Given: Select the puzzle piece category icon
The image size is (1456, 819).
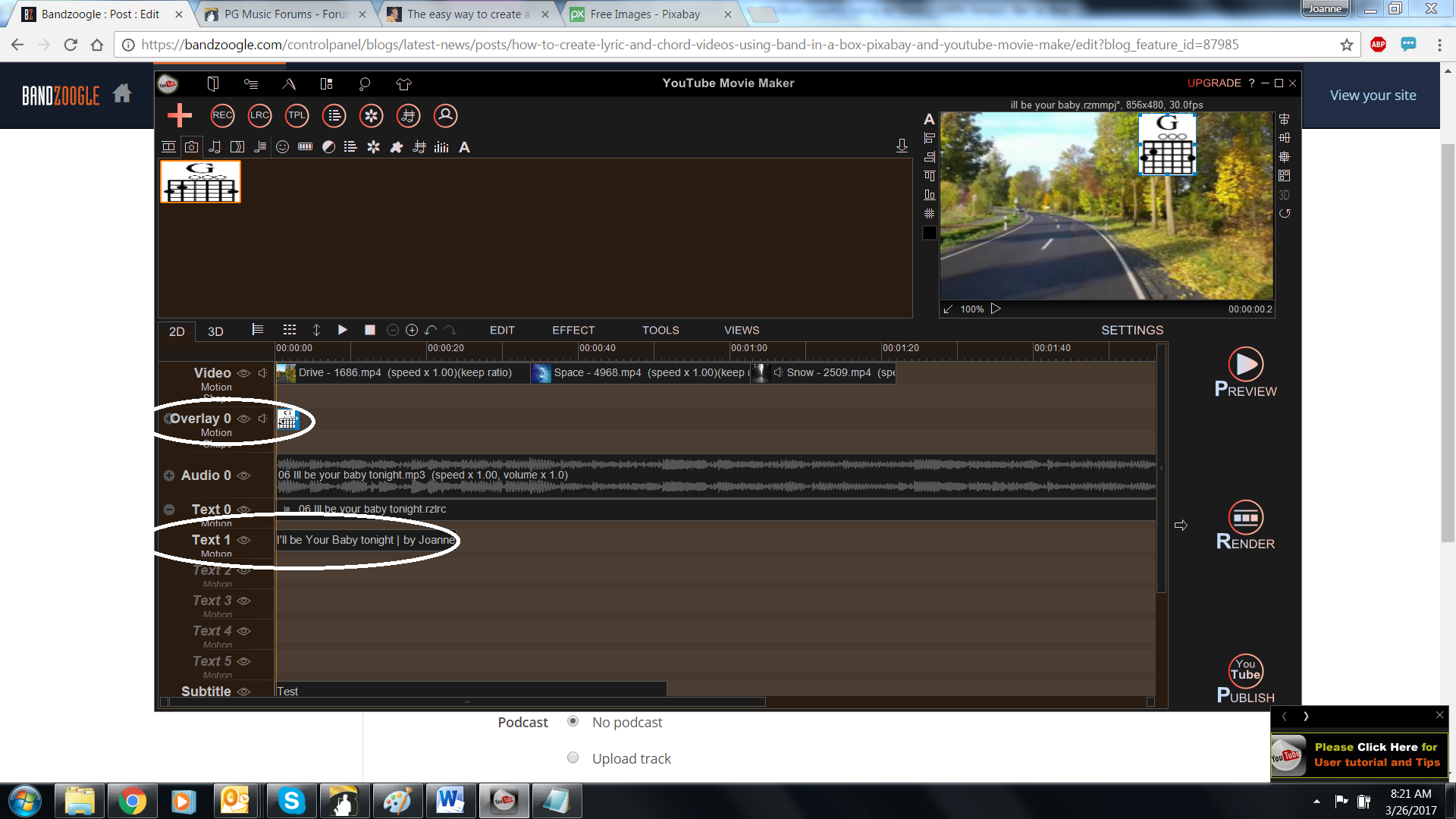Looking at the screenshot, I should tap(396, 147).
